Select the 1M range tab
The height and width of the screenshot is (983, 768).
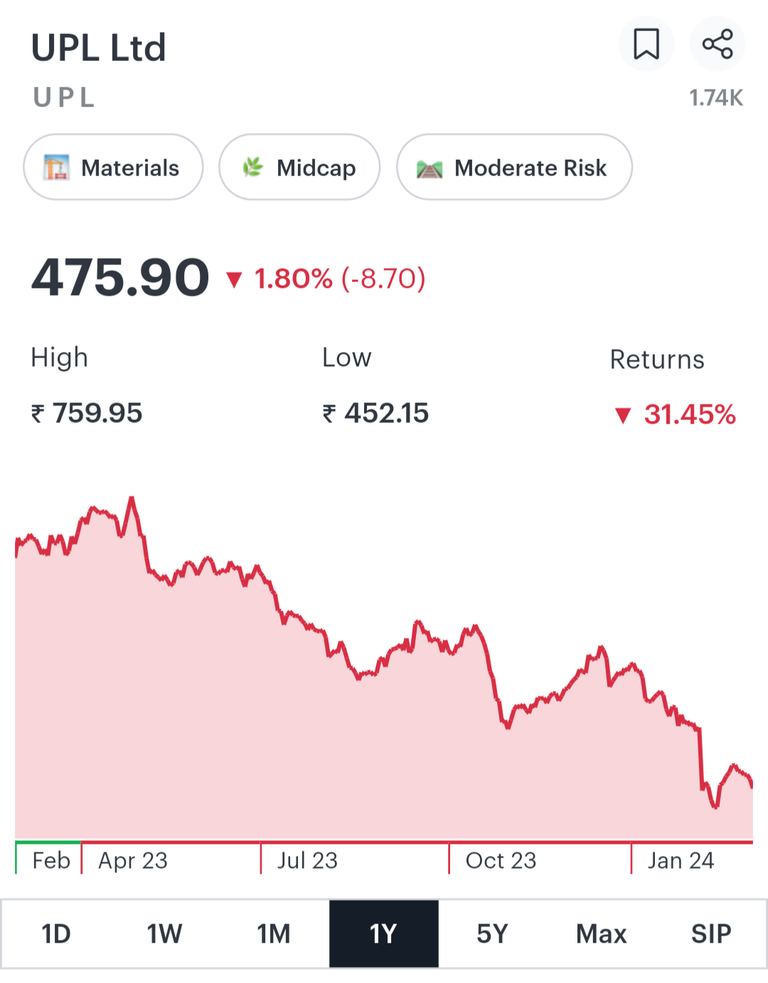click(274, 934)
